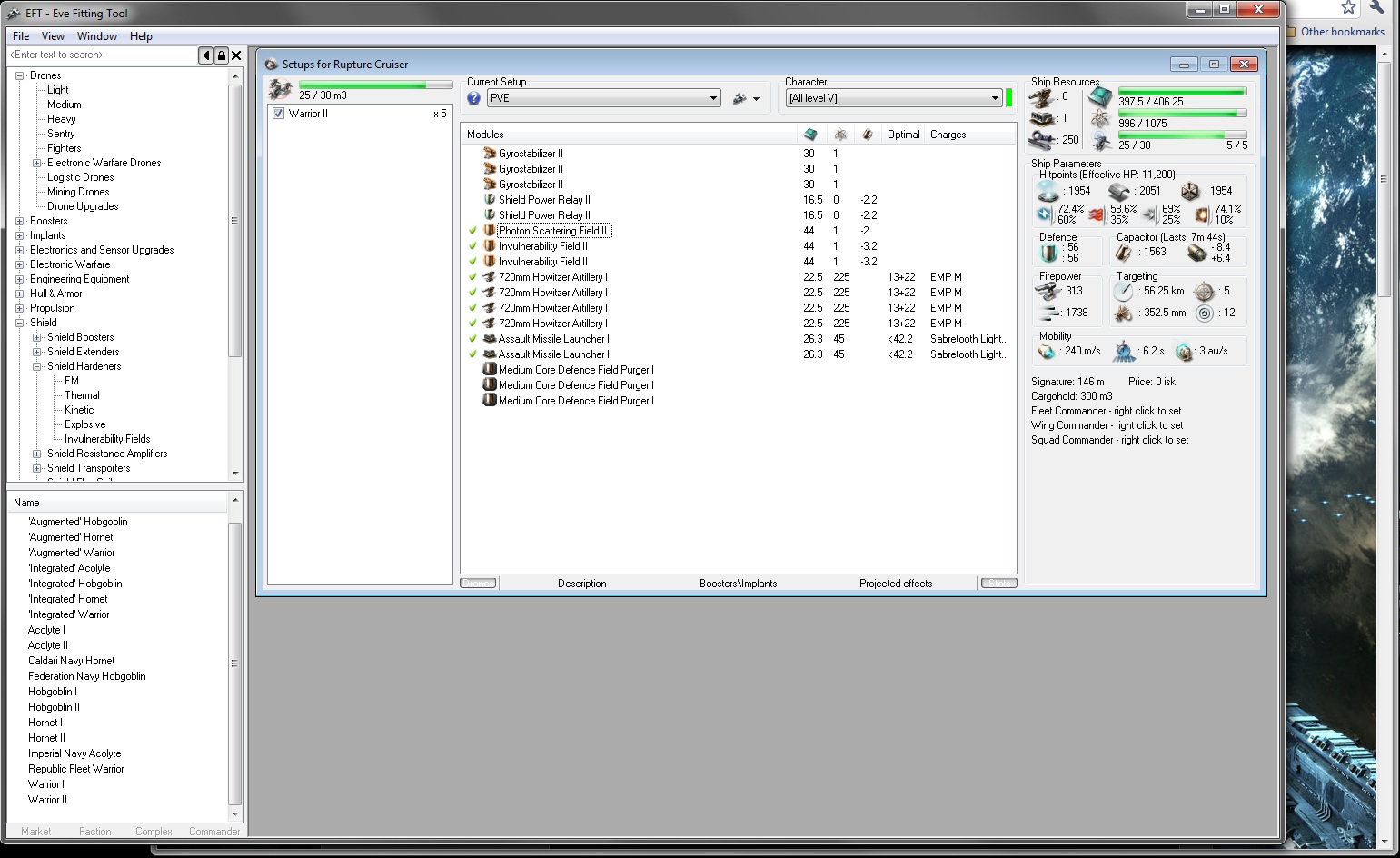Click the turret firepower icon showing 313
1400x858 pixels.
1048,291
